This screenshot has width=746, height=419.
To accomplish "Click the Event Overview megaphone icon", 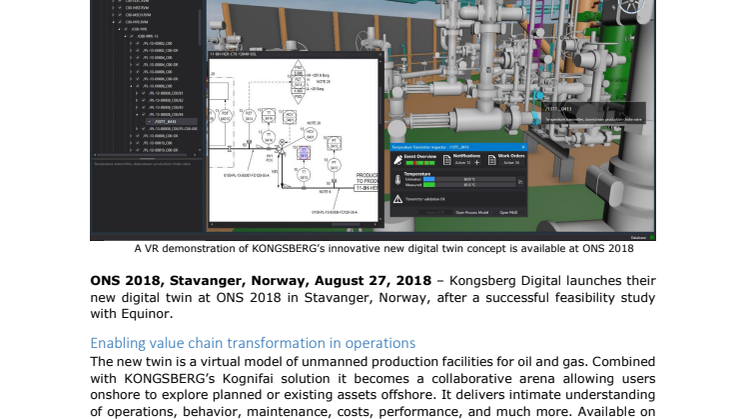I will (398, 160).
